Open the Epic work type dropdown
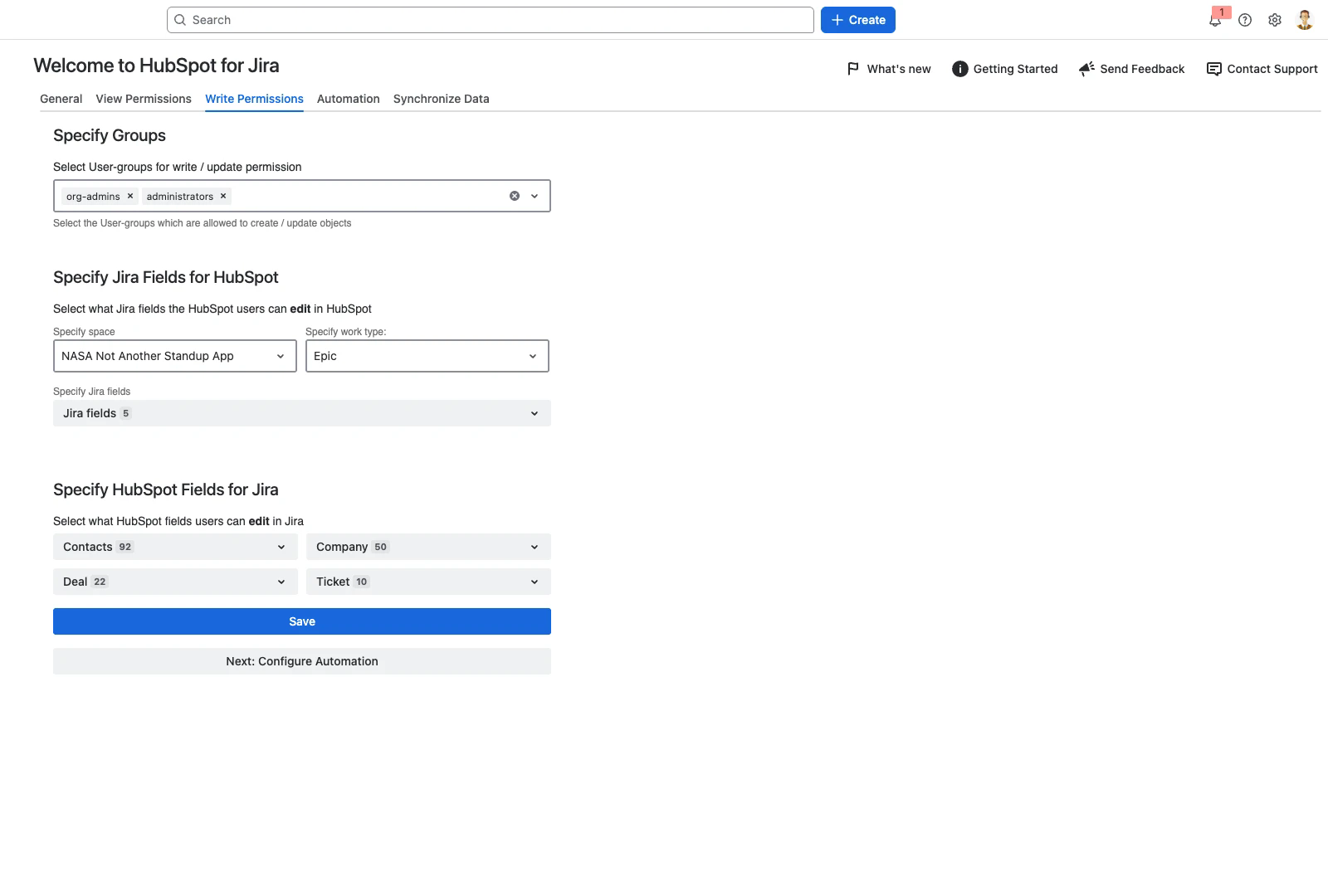The height and width of the screenshot is (896, 1328). pyautogui.click(x=427, y=356)
